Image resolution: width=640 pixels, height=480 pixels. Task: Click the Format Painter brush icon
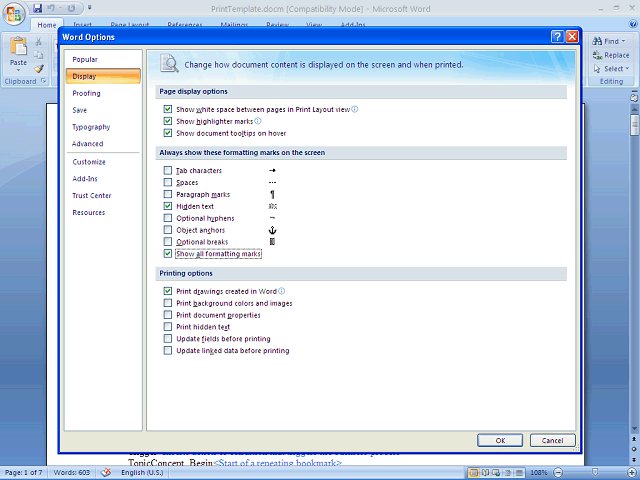click(x=38, y=68)
